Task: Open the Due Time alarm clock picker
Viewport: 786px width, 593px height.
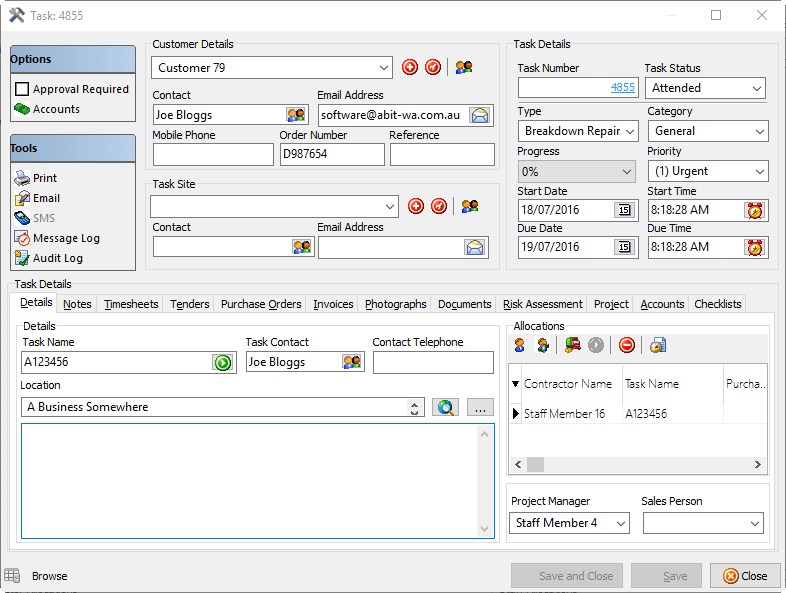Action: [x=755, y=247]
